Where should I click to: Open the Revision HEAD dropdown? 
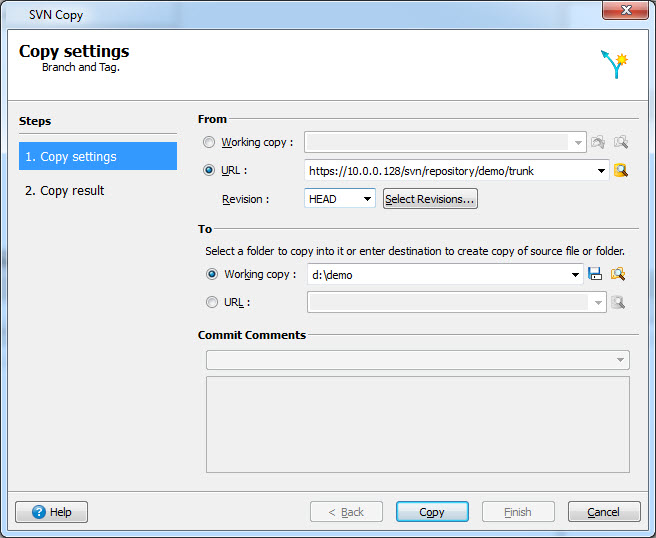point(367,199)
